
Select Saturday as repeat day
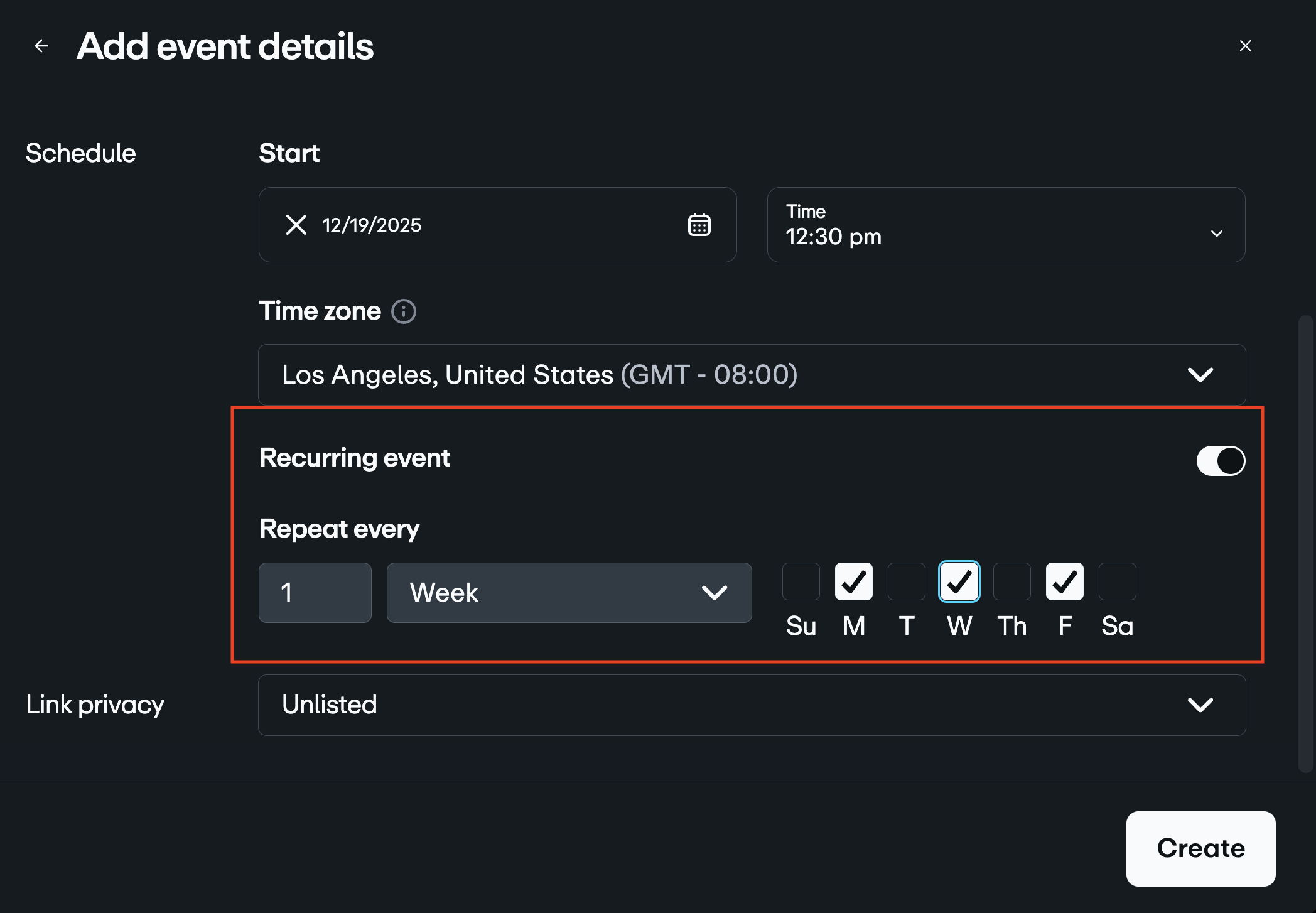point(1117,581)
